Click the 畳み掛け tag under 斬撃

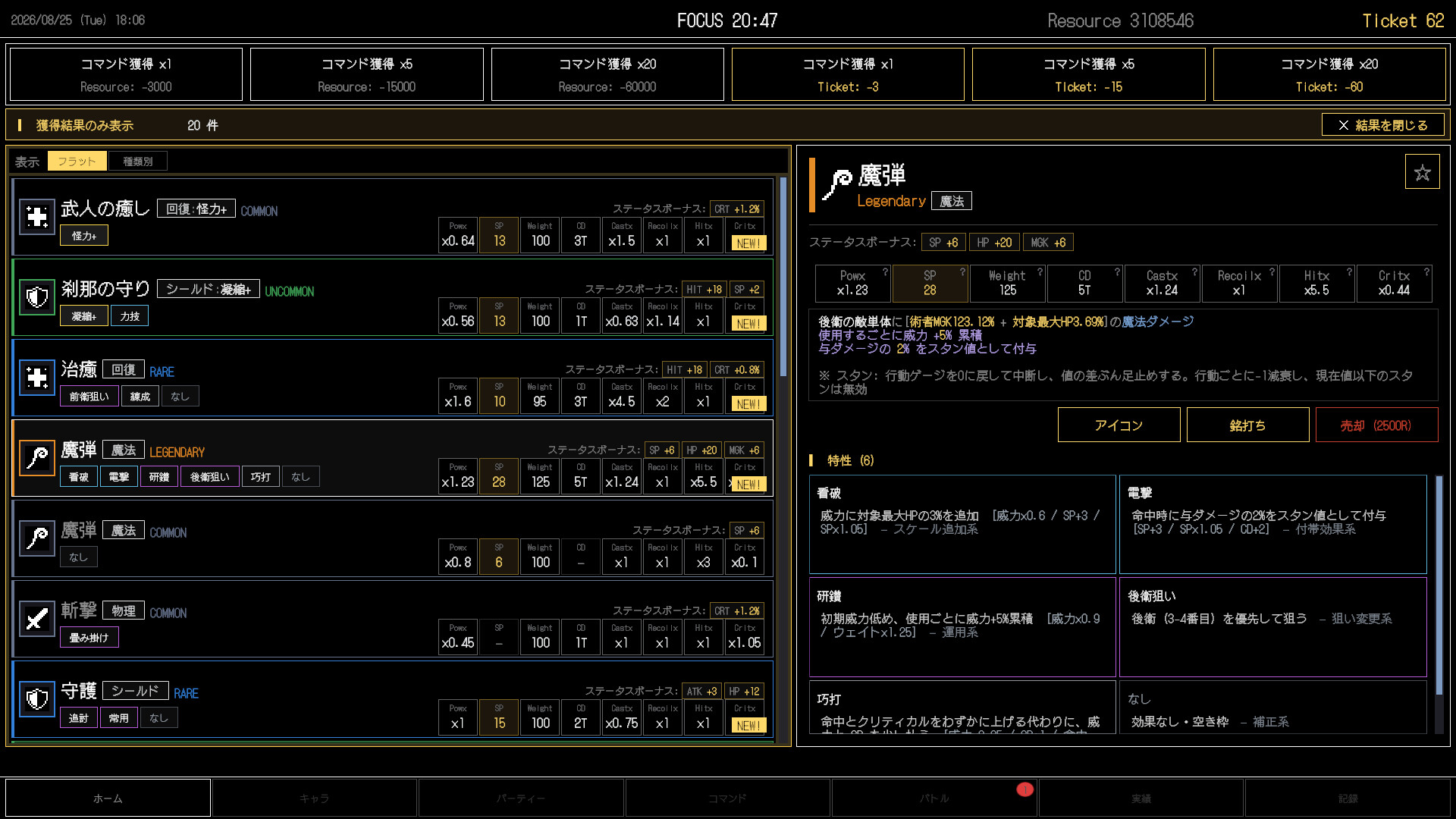89,638
